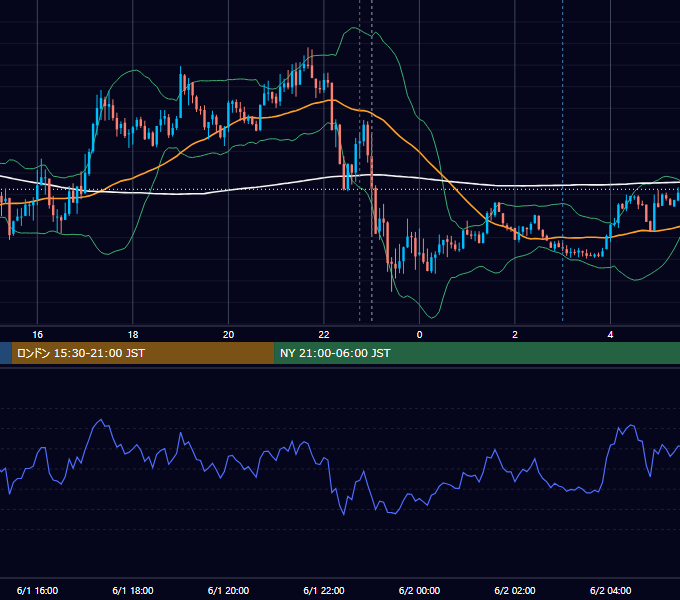This screenshot has height=600, width=680.
Task: Click the hour label 22 on the time axis
Action: pos(324,335)
